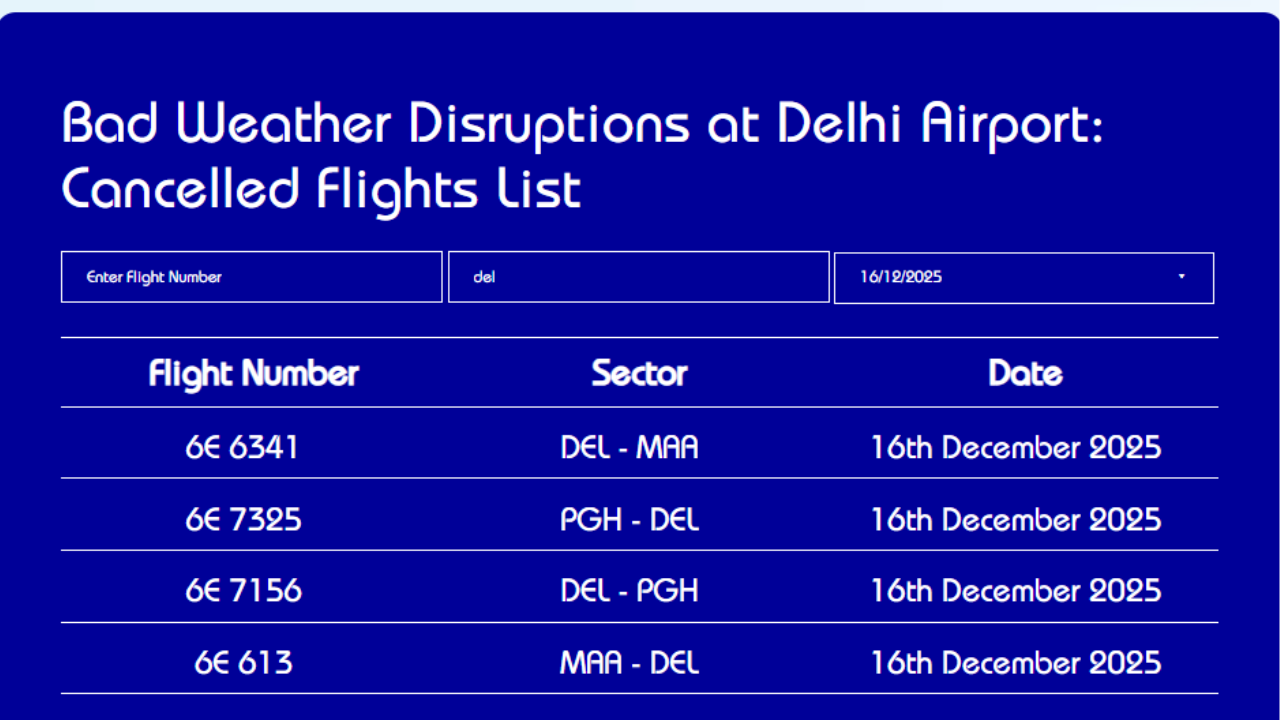Click 16th December 2025 beside 6E 613

pyautogui.click(x=1016, y=662)
